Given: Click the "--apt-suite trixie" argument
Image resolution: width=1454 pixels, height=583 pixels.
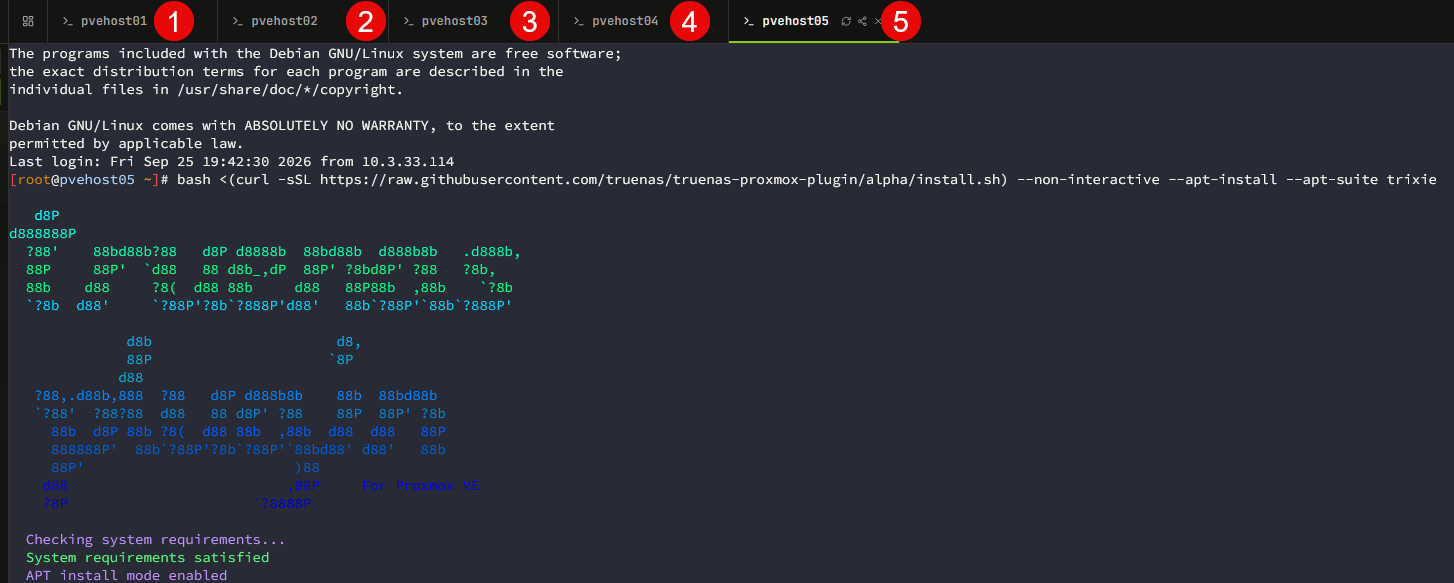Looking at the screenshot, I should (1361, 180).
